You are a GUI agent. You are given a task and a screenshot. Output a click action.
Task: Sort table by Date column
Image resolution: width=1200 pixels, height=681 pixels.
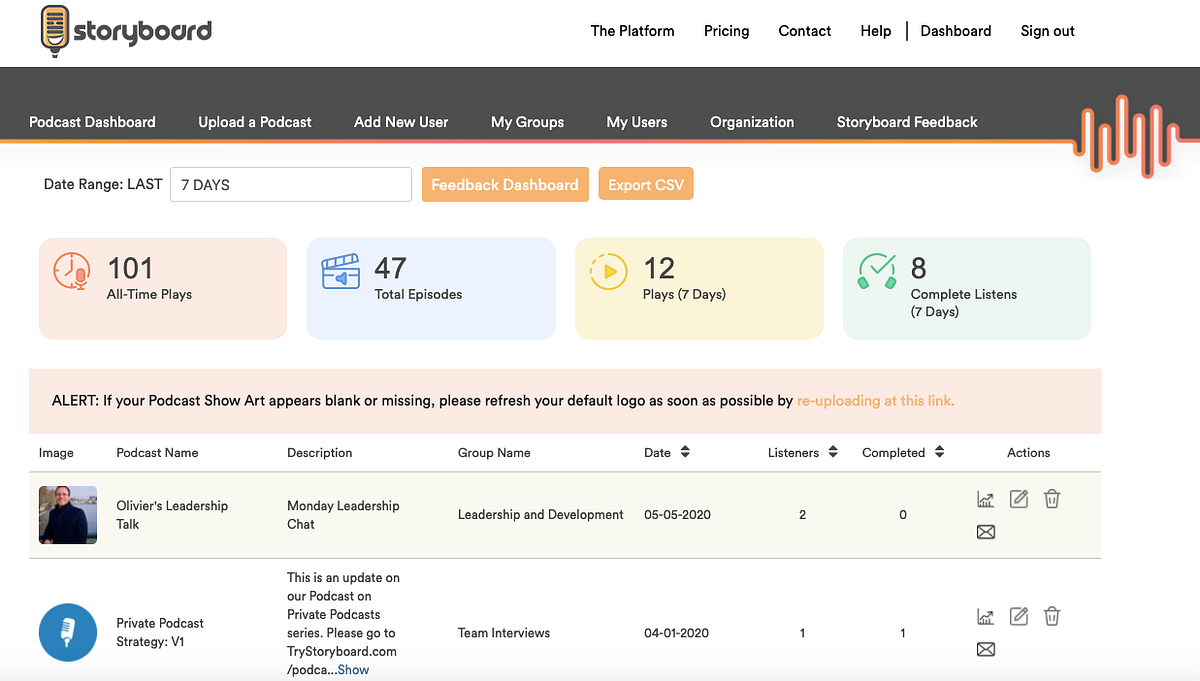pyautogui.click(x=685, y=453)
